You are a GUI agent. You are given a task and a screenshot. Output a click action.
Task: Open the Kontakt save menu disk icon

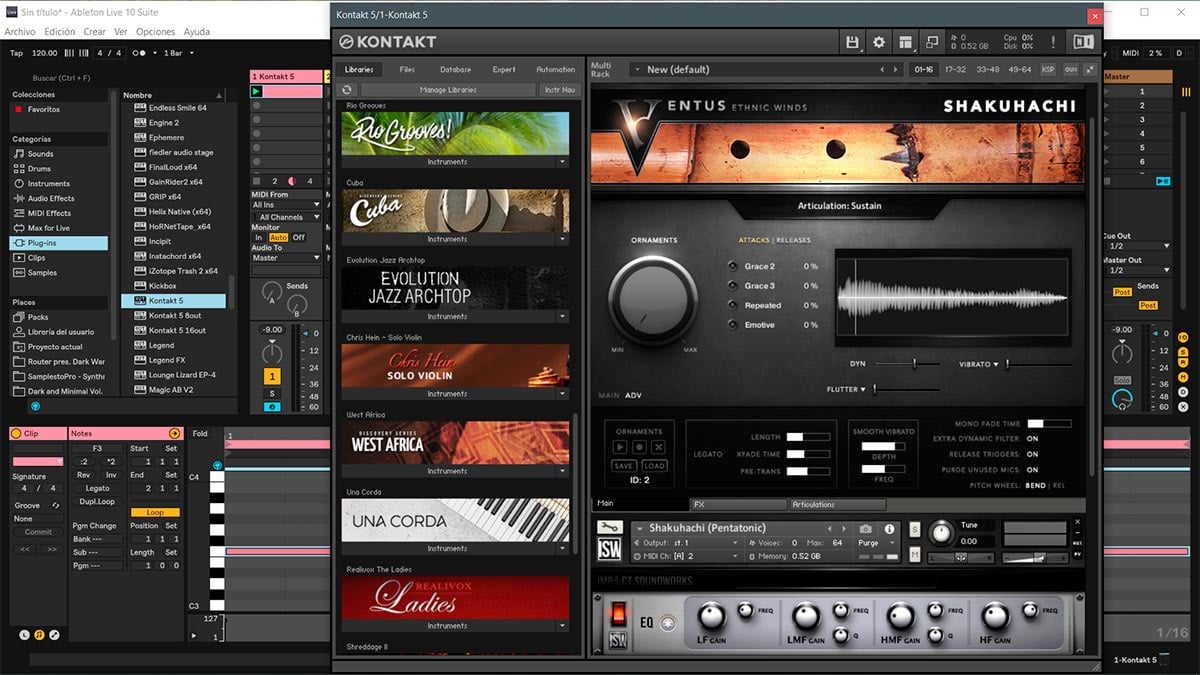coord(852,42)
